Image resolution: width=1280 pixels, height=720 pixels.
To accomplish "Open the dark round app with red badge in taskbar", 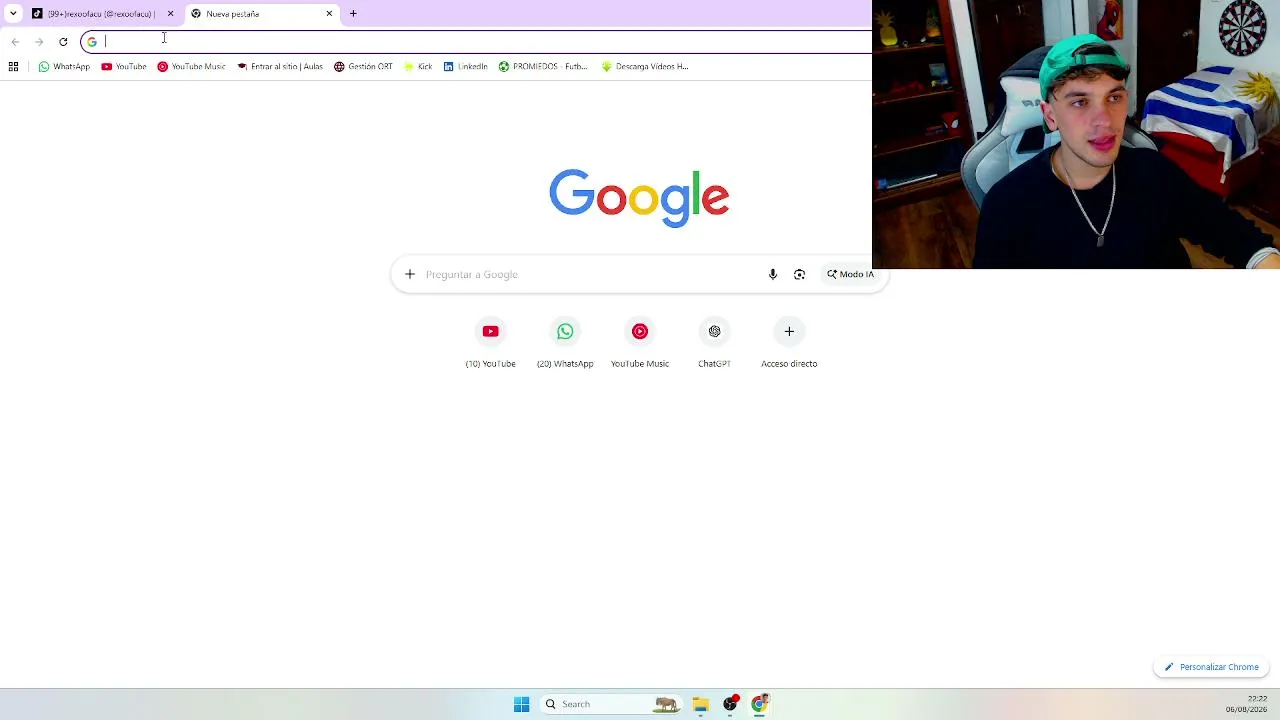I will (730, 704).
